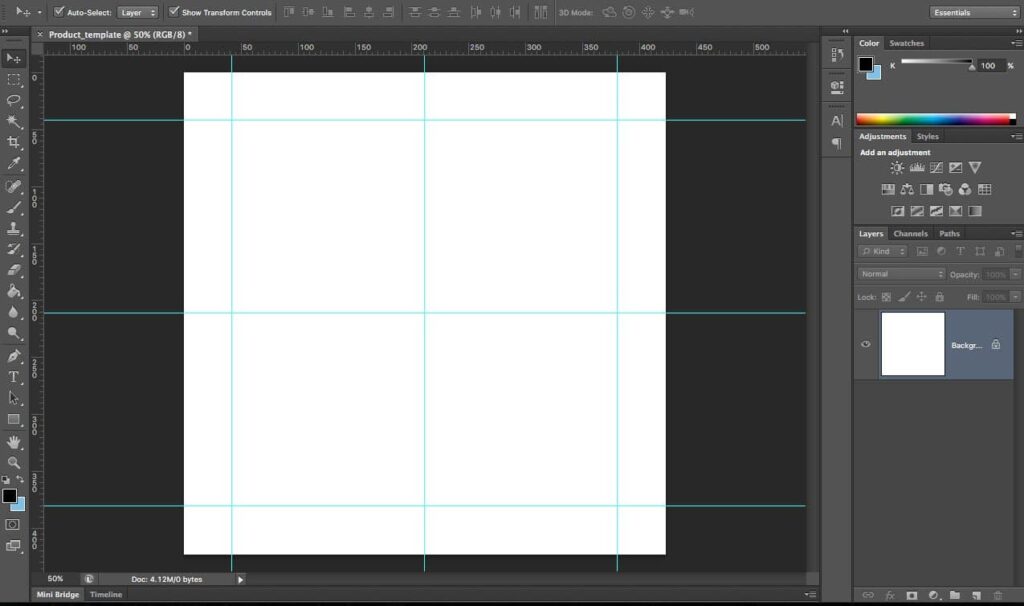Image resolution: width=1024 pixels, height=606 pixels.
Task: Open the Mini Bridge panel
Action: tap(58, 594)
